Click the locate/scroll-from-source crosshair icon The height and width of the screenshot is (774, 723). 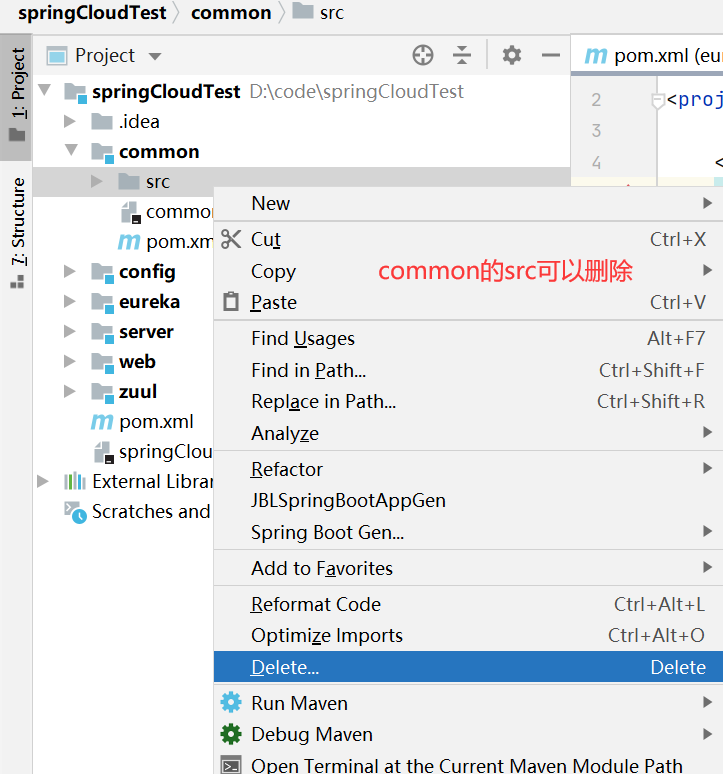point(423,55)
